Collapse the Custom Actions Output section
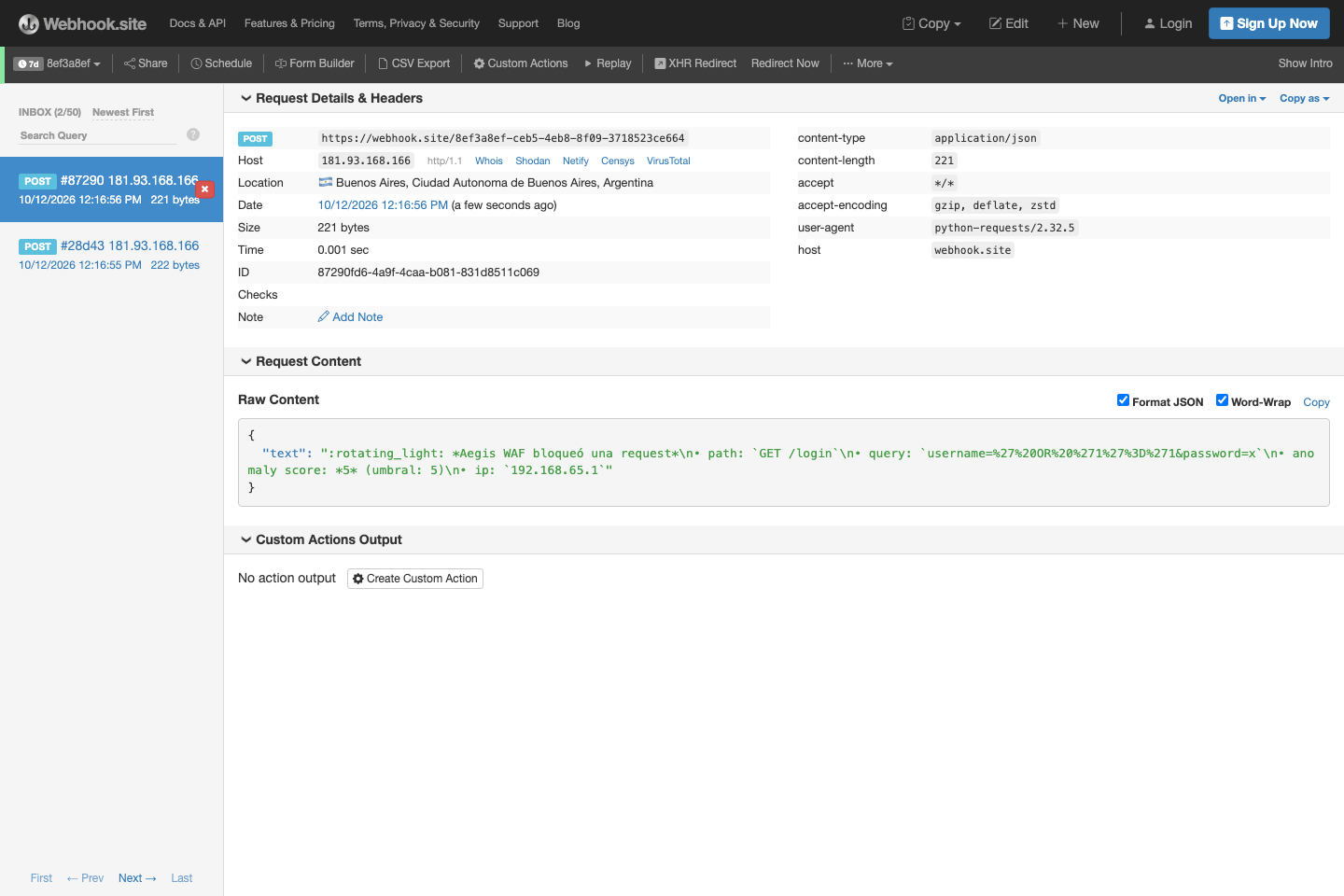The height and width of the screenshot is (896, 1344). (321, 539)
